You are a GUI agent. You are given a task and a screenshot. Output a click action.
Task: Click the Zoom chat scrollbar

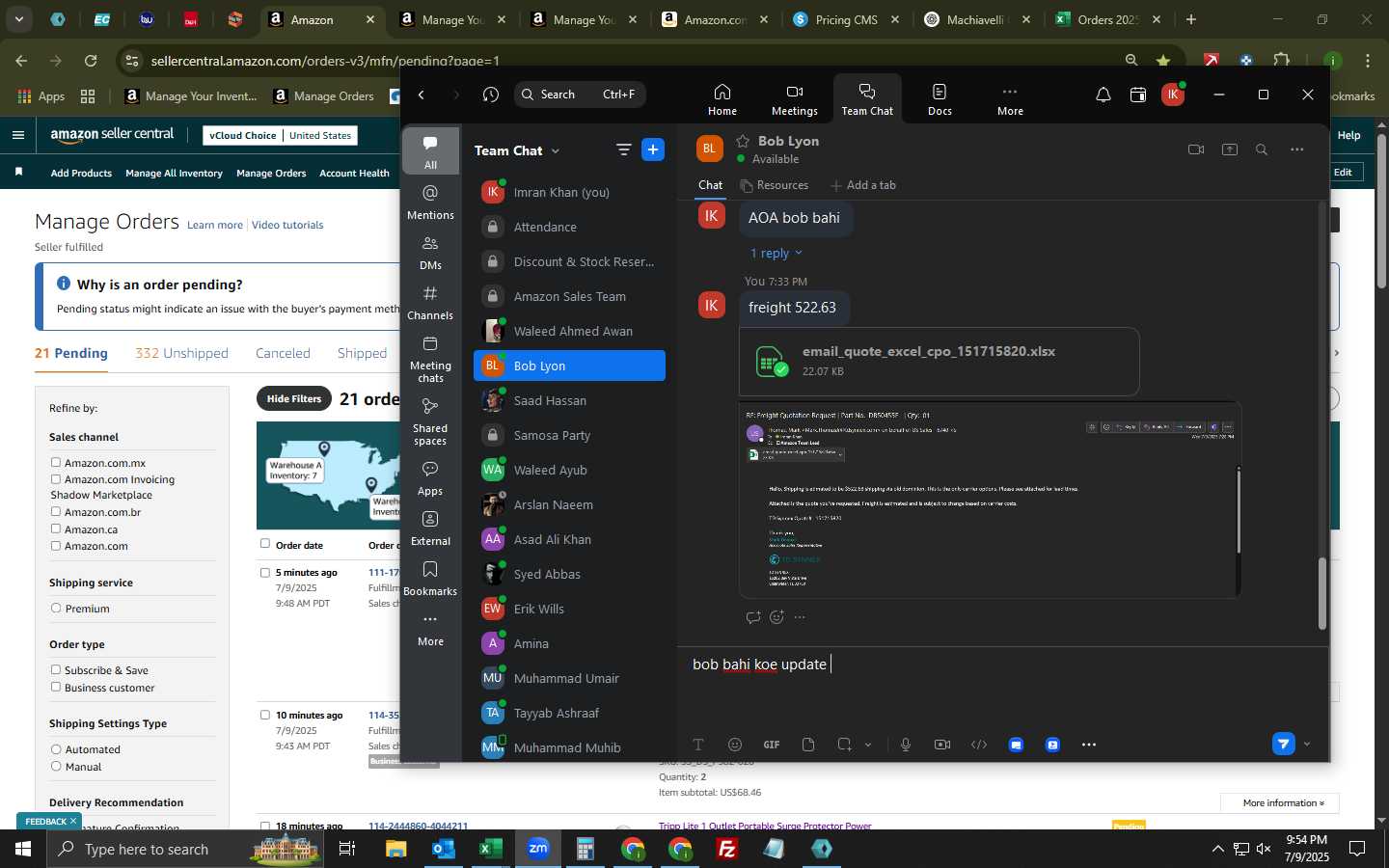tap(1321, 592)
